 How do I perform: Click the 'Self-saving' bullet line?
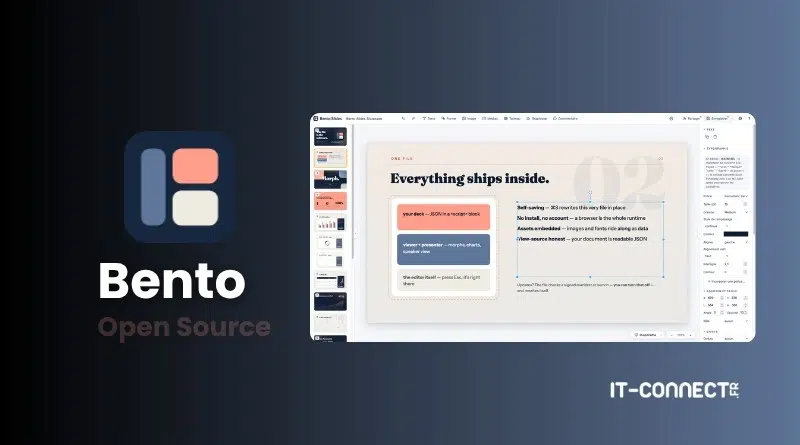click(571, 208)
